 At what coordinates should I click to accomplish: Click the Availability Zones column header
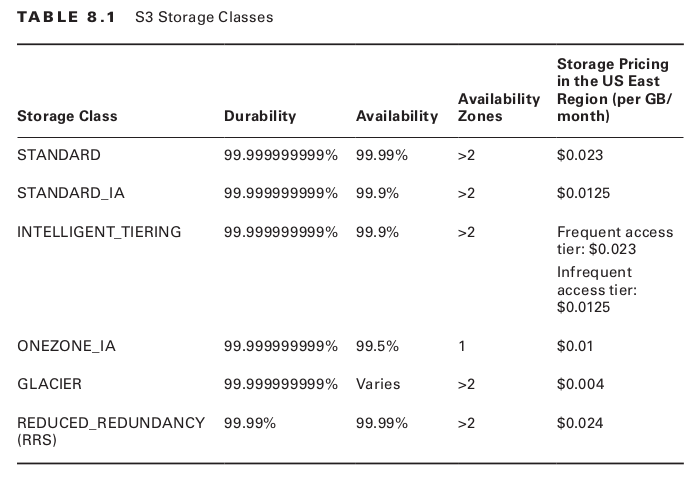499,107
